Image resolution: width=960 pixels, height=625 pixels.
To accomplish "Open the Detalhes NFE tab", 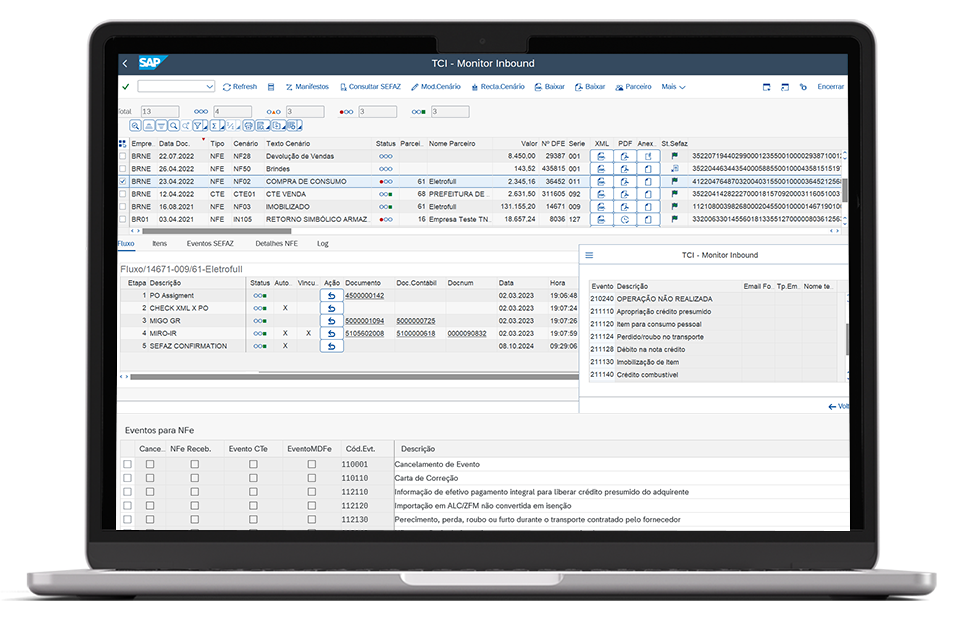I will (276, 243).
